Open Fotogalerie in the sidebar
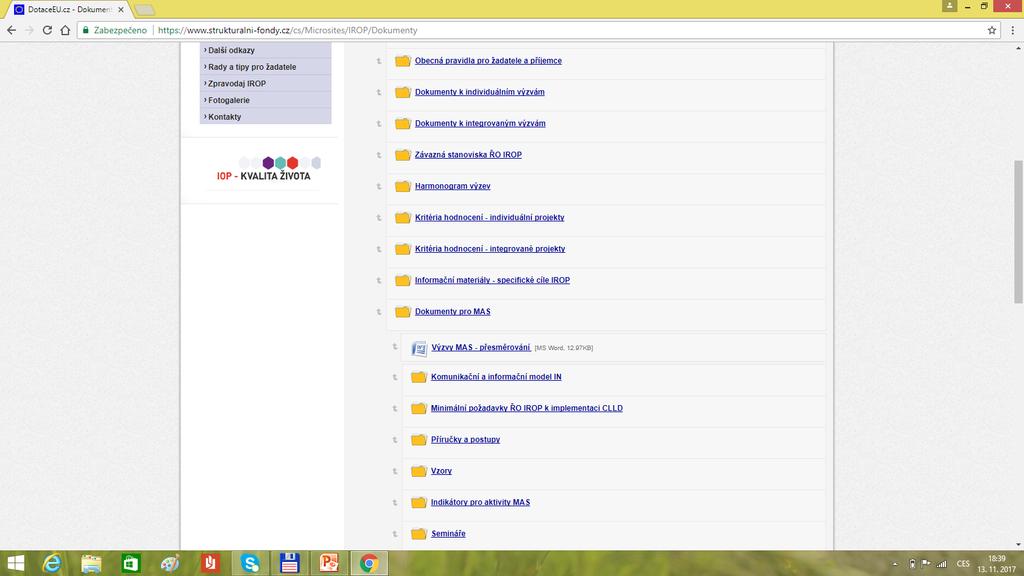 click(229, 100)
